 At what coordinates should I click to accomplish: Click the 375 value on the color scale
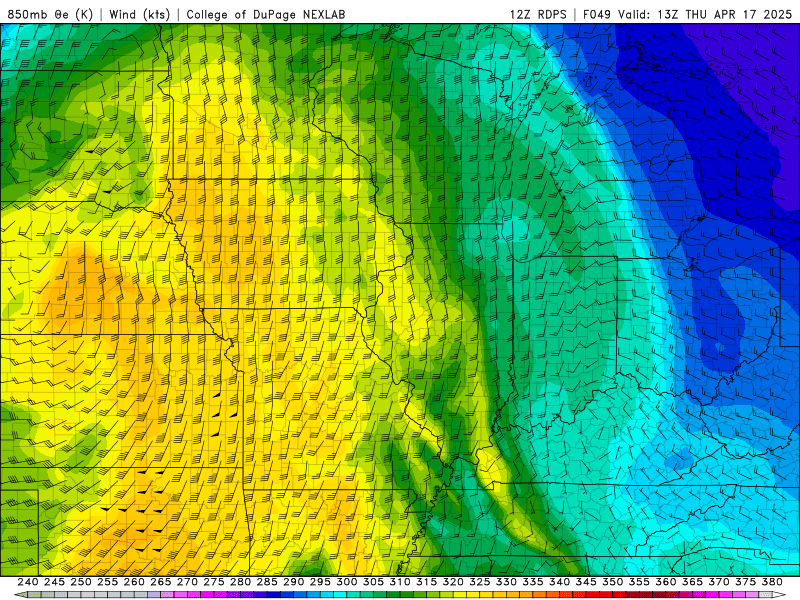745,582
